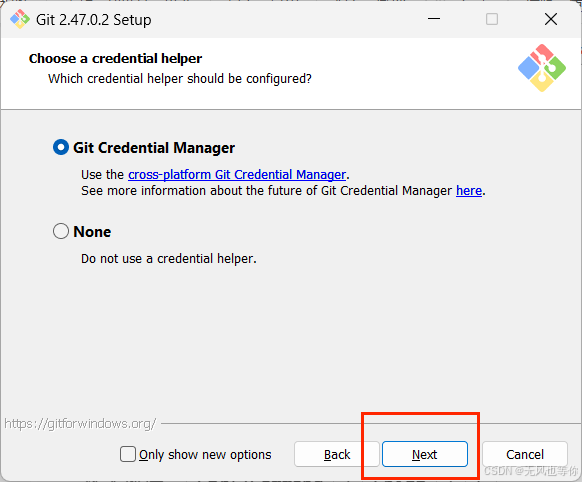Click the Git logo in the title bar
The width and height of the screenshot is (582, 482).
click(x=20, y=19)
